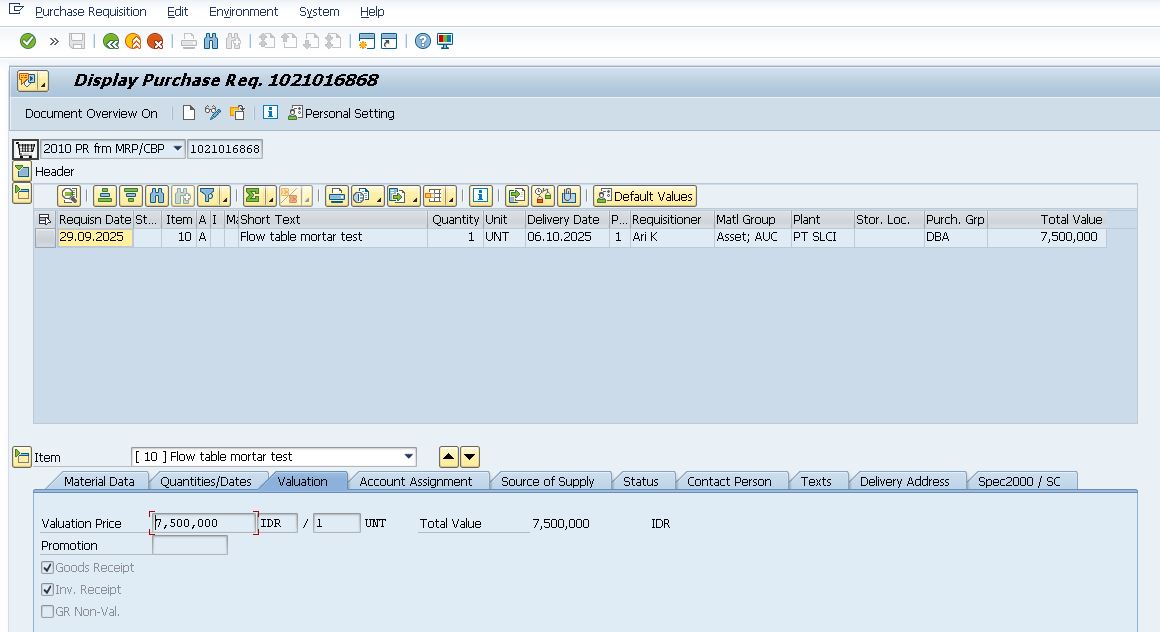Click the green Back arrow icon
Screen dimensions: 1160x632
click(111, 41)
